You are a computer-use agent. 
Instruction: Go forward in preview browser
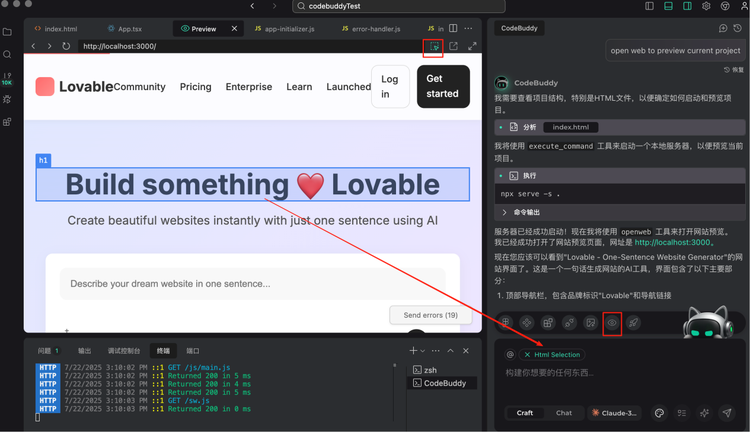tap(49, 46)
